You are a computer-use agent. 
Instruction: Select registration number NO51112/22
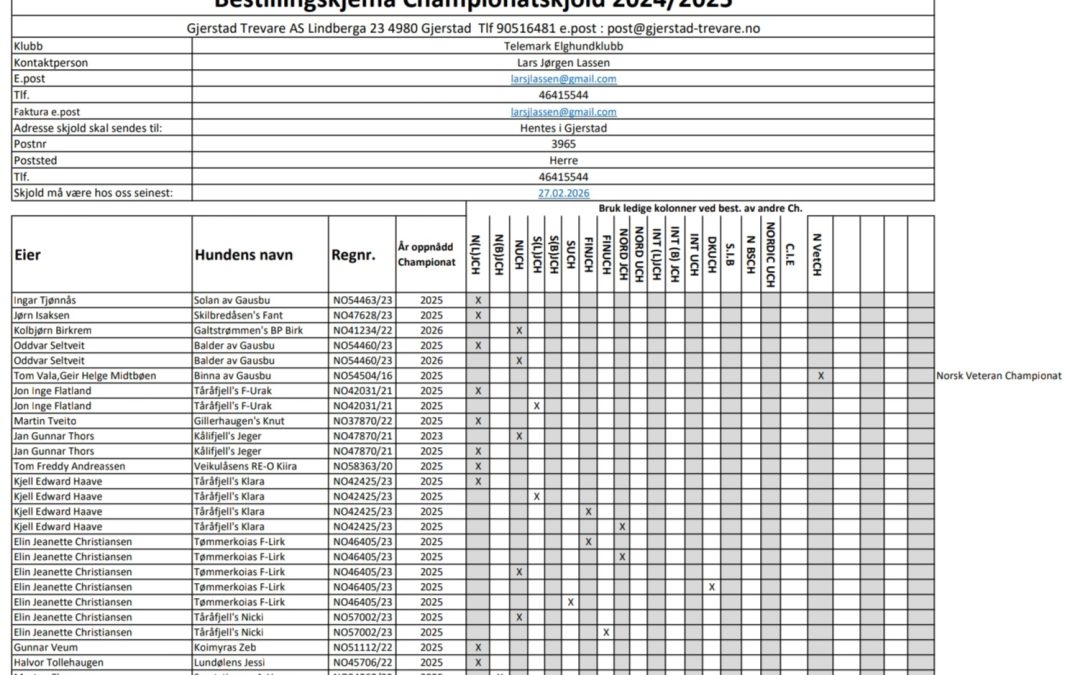[x=362, y=647]
